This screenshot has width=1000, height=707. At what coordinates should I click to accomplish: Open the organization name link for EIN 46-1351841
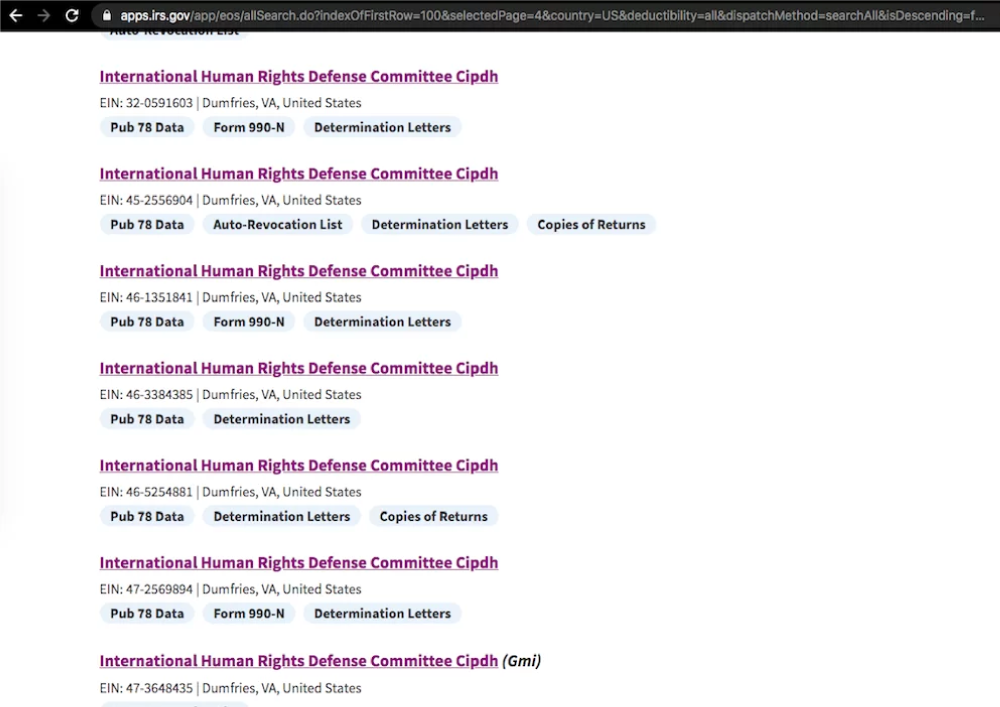pyautogui.click(x=298, y=271)
